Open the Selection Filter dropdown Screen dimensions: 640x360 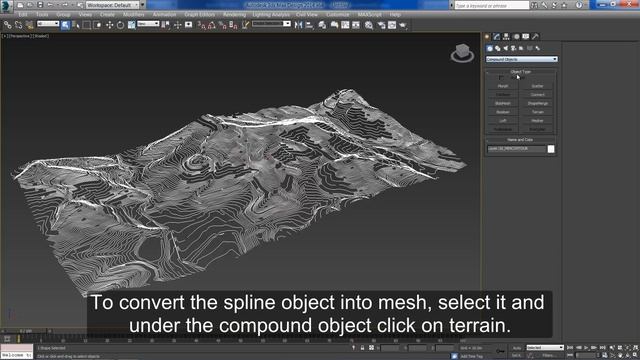(x=48, y=24)
